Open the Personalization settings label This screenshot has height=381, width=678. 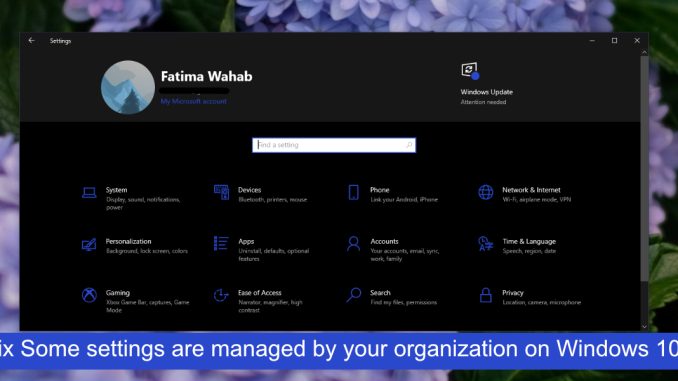128,241
